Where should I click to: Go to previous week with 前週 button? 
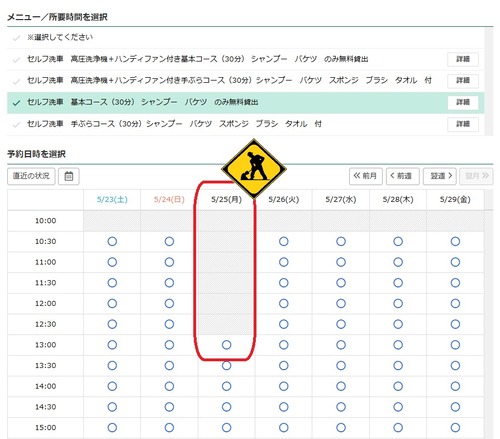tap(403, 176)
